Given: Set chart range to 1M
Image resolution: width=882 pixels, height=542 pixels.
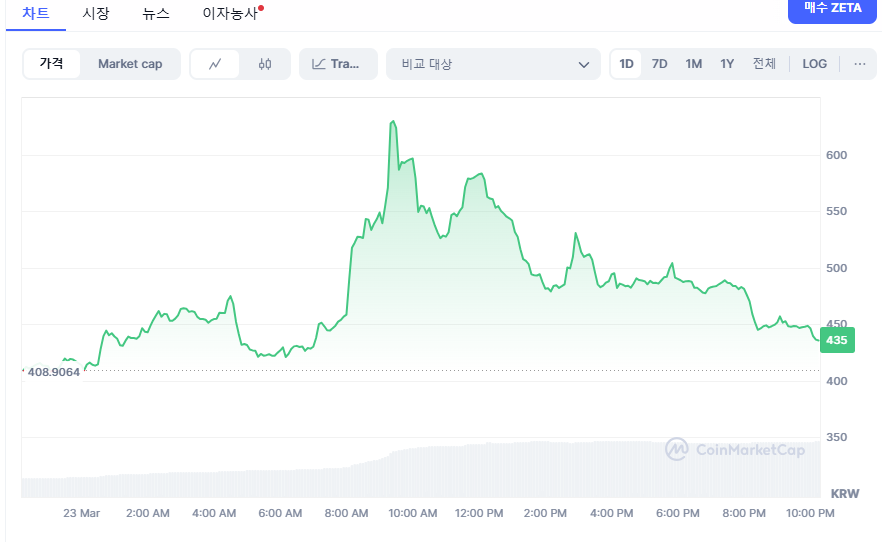Looking at the screenshot, I should (694, 64).
